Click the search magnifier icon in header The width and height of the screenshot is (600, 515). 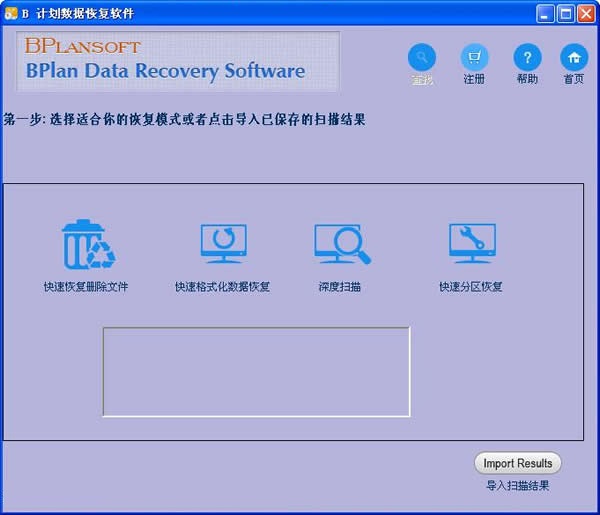[x=422, y=58]
